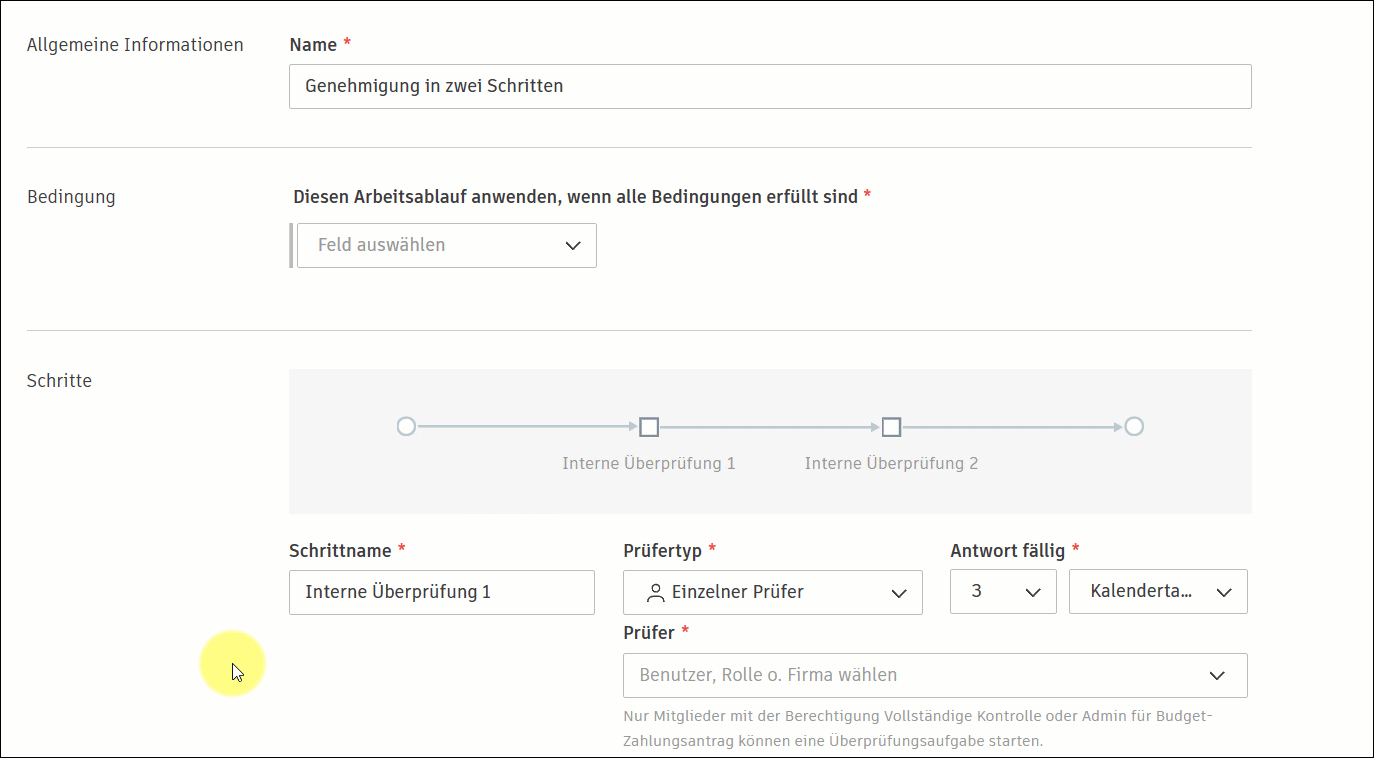The height and width of the screenshot is (758, 1374).
Task: Click the chevron on the Kalendertage dropdown
Action: pos(1224,591)
